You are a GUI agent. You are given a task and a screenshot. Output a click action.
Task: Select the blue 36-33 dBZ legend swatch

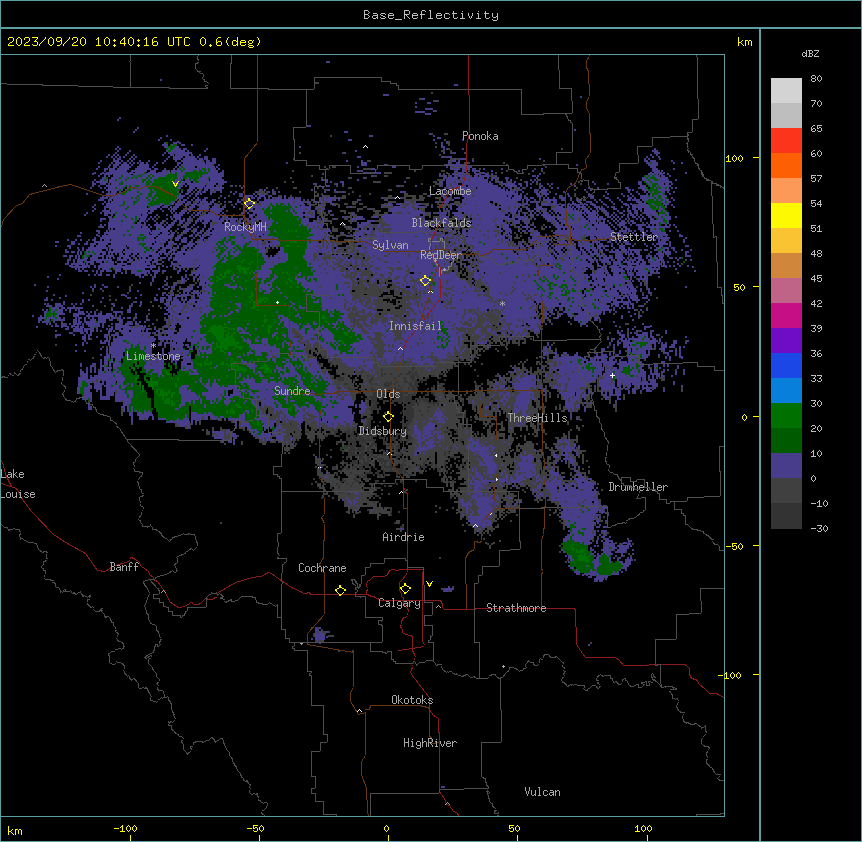click(x=786, y=365)
